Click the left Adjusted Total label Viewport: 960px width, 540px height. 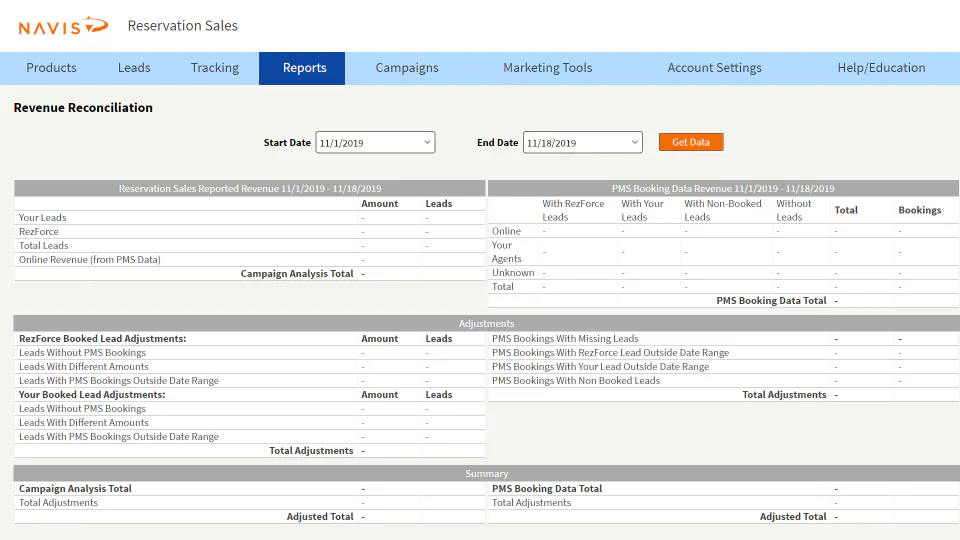pyautogui.click(x=320, y=517)
